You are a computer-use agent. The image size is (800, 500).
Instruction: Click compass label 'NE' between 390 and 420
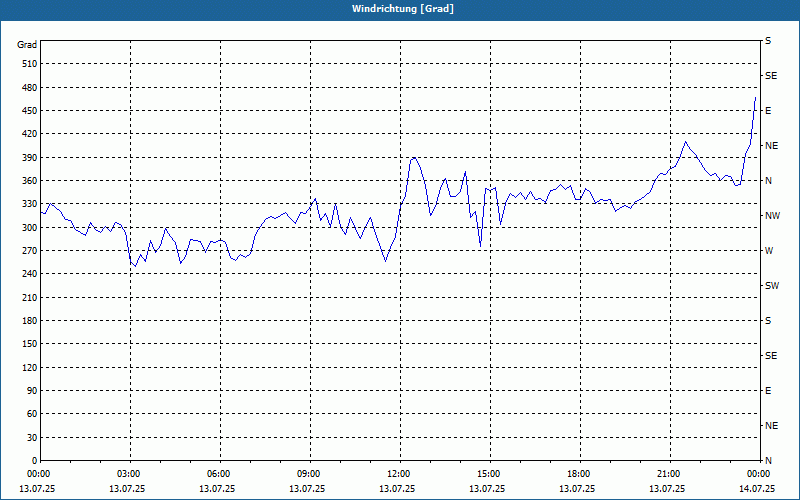[x=771, y=146]
